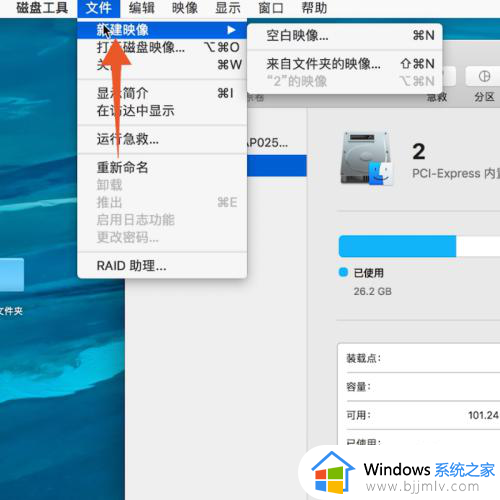Select 空白映像… in the submenu

(x=345, y=35)
